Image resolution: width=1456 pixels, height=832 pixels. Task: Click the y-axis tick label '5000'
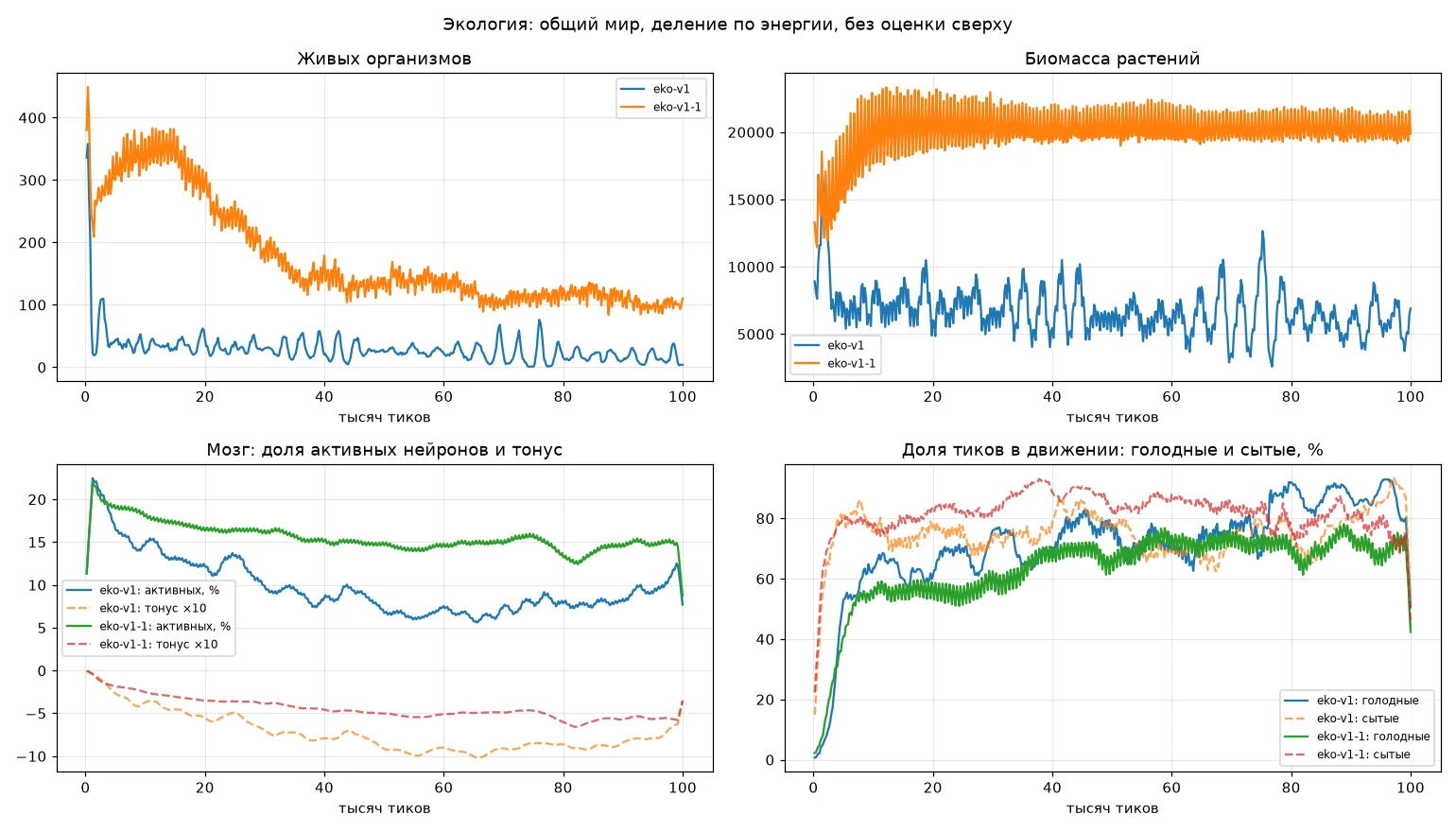point(755,335)
